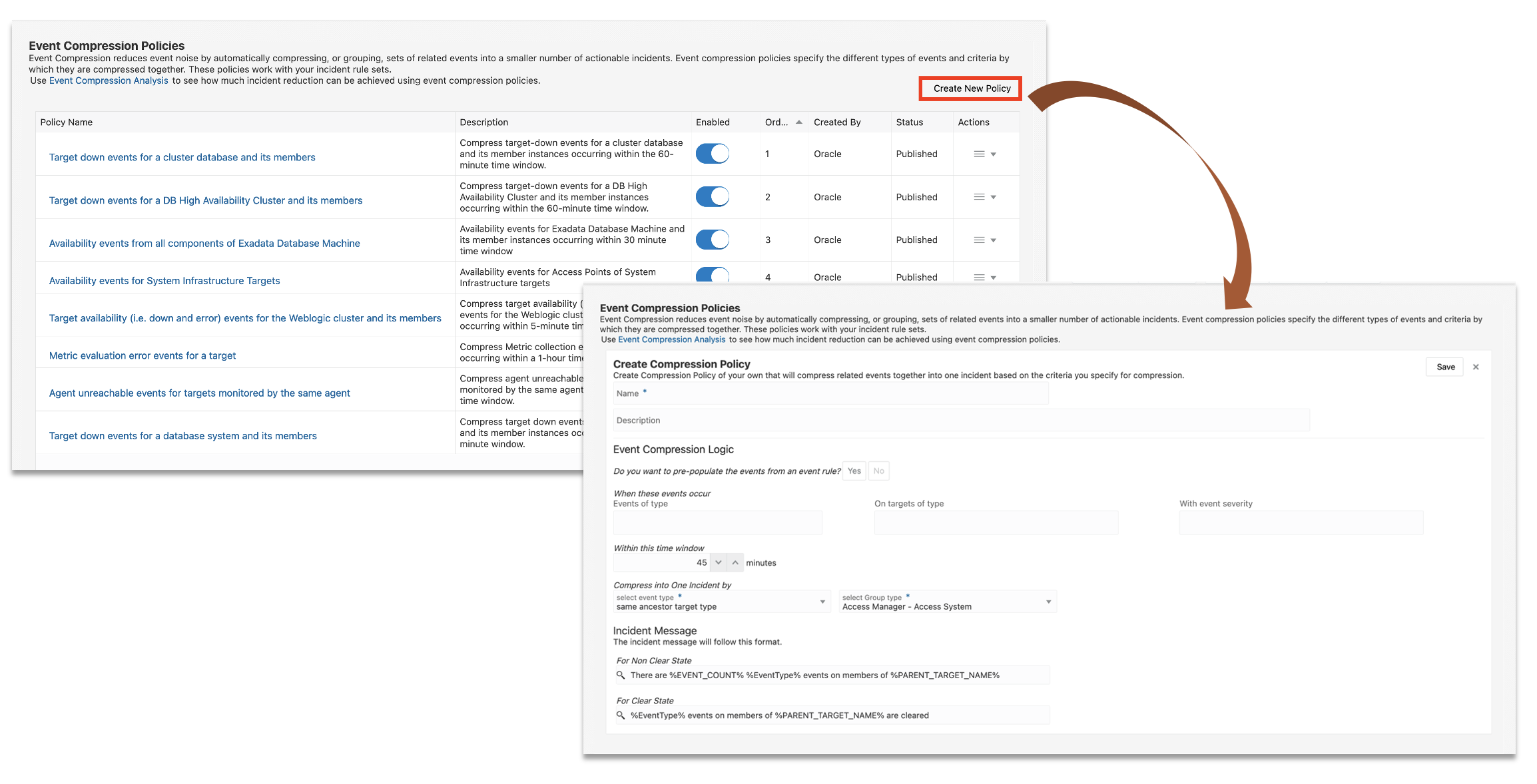Click search icon in Clear State field
1537x784 pixels.
[621, 715]
